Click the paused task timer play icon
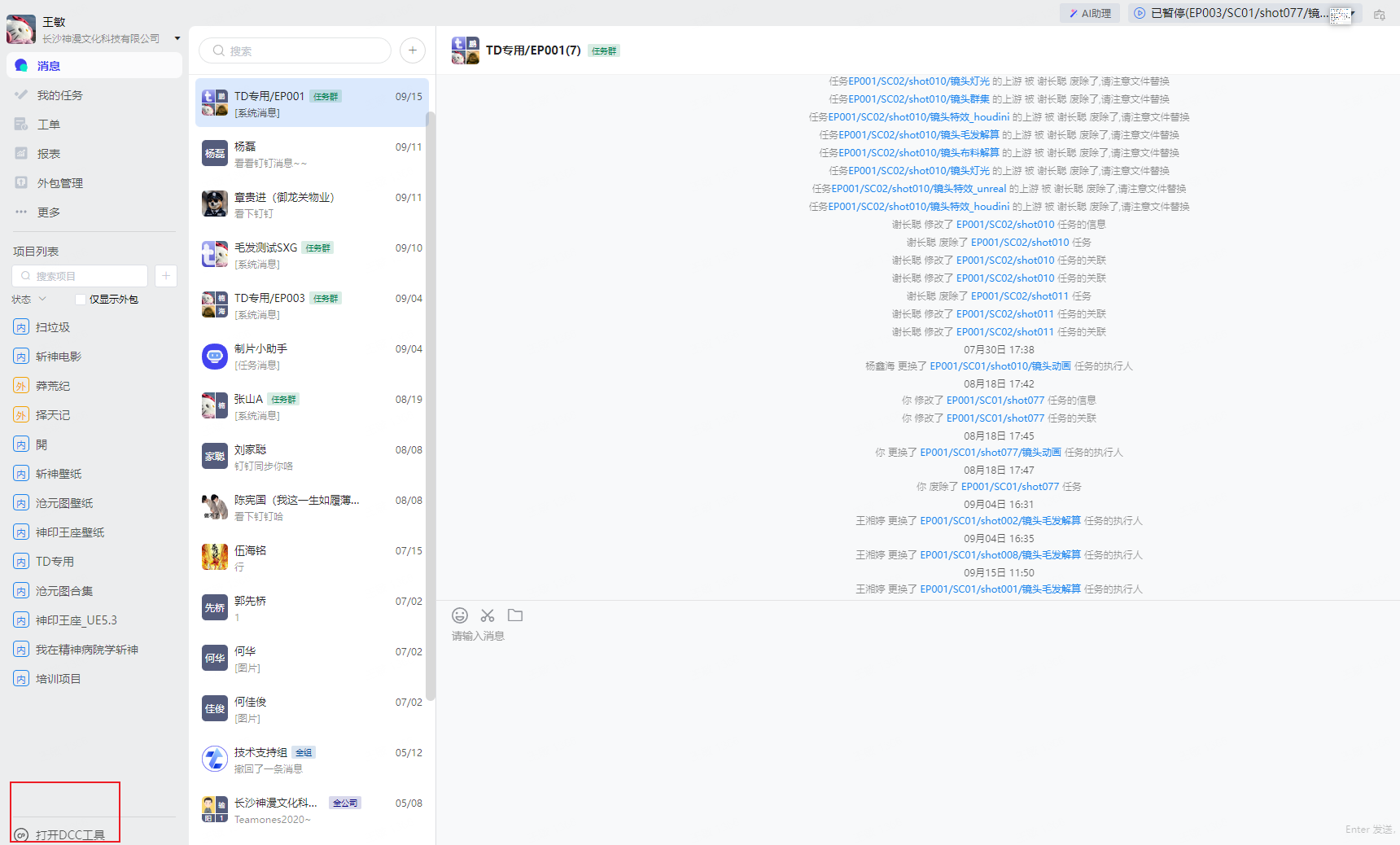The width and height of the screenshot is (1400, 845). 1140,13
